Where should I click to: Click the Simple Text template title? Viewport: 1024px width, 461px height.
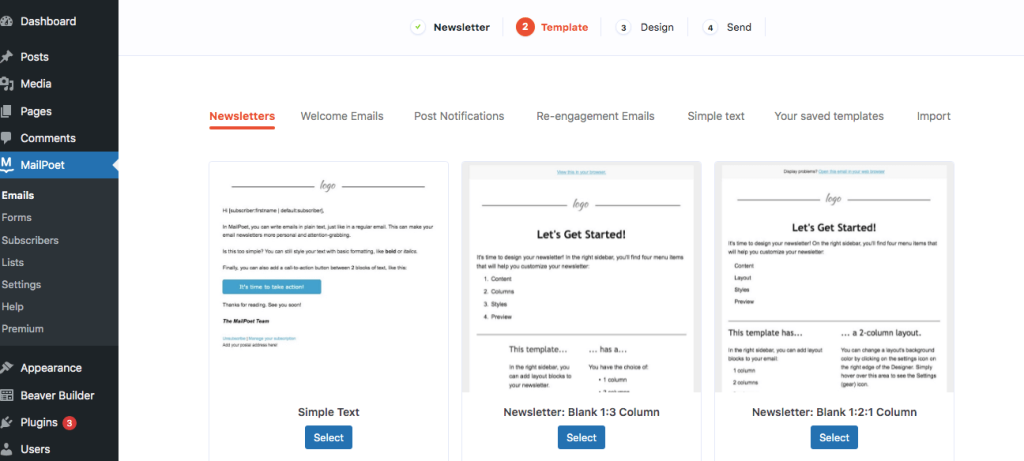coord(328,413)
